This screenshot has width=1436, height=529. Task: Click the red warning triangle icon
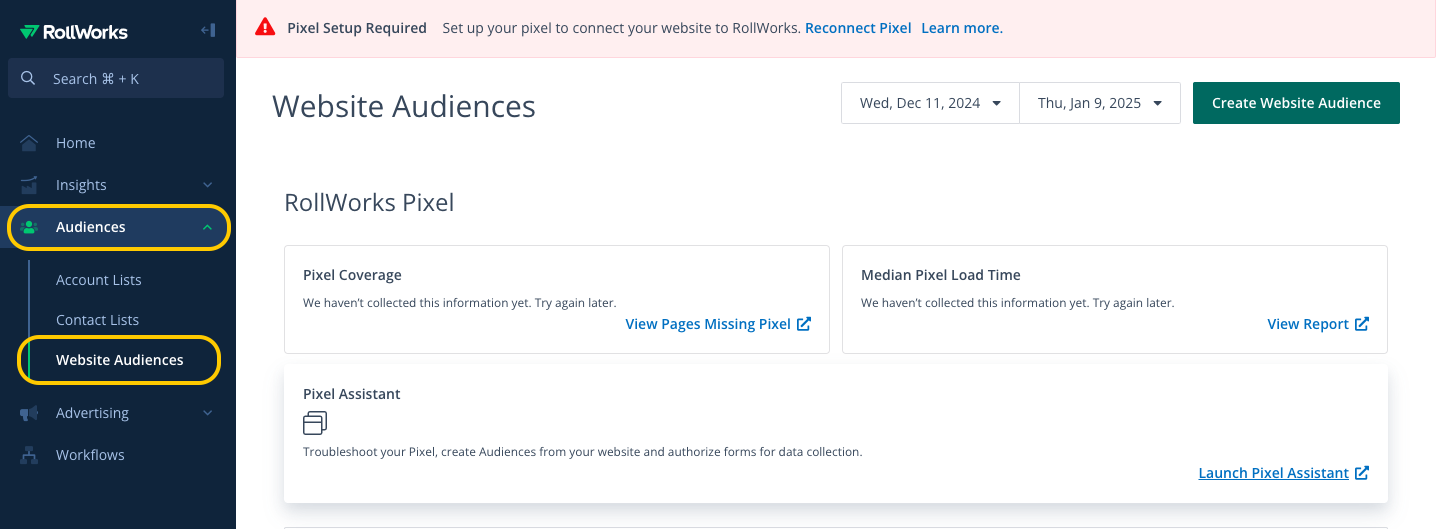tap(265, 28)
